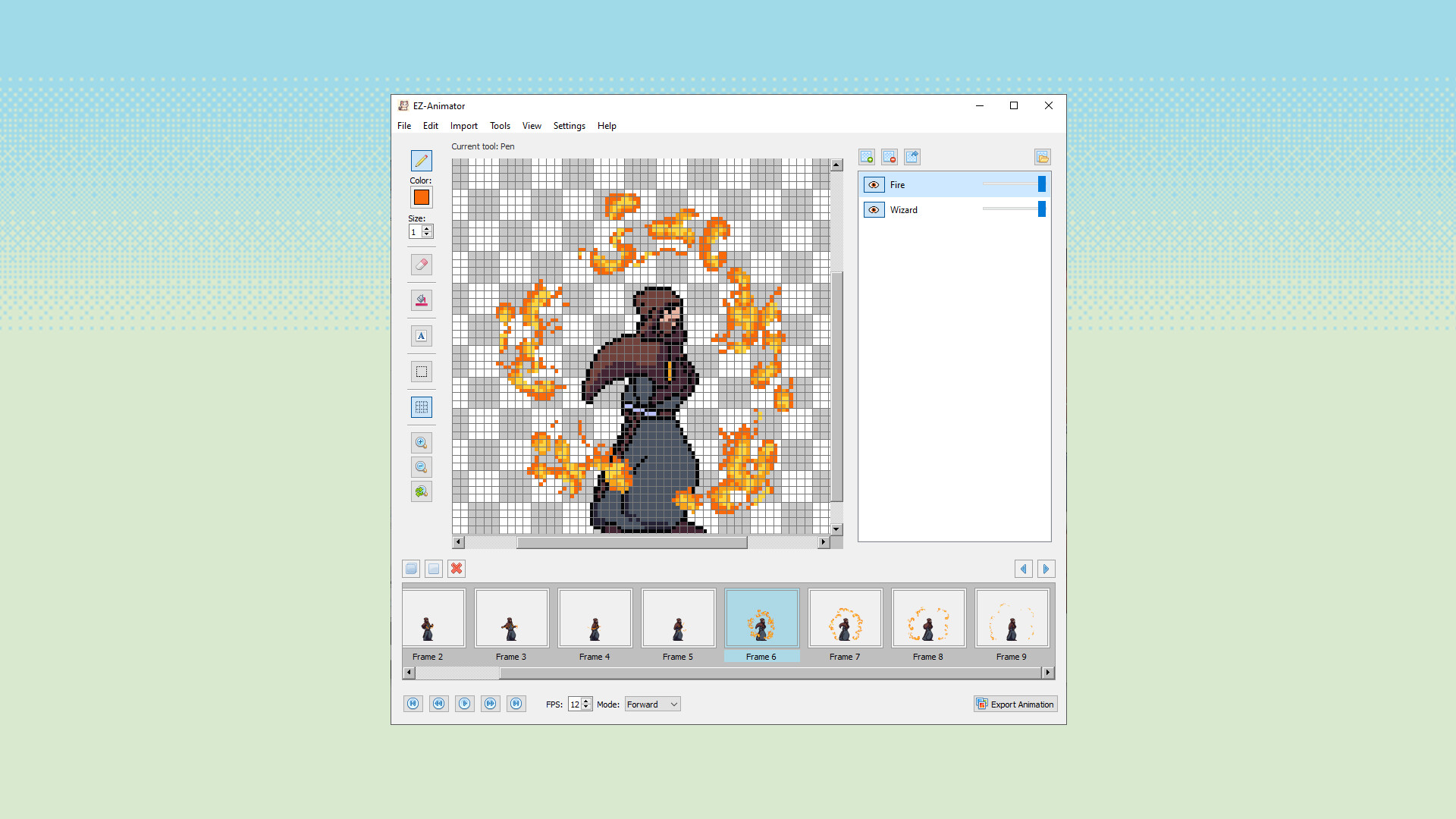Jump to the first frame
The image size is (1456, 819).
tap(413, 704)
